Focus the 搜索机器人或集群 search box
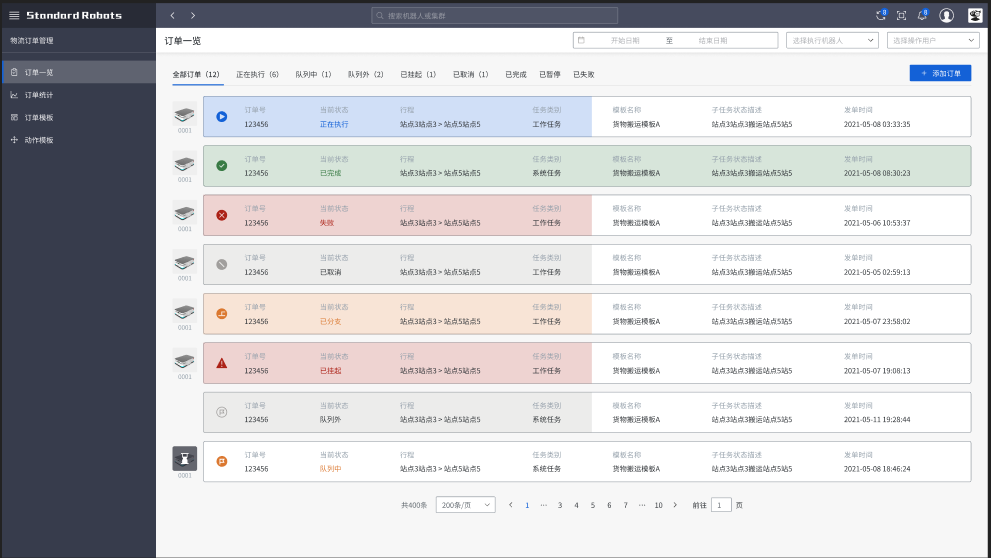991x558 pixels. click(495, 15)
